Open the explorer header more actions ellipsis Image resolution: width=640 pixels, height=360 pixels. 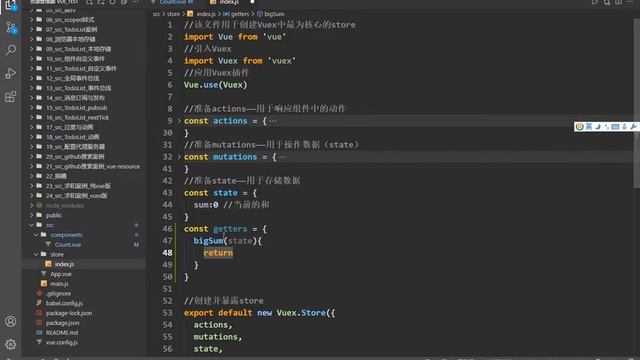(x=136, y=2)
